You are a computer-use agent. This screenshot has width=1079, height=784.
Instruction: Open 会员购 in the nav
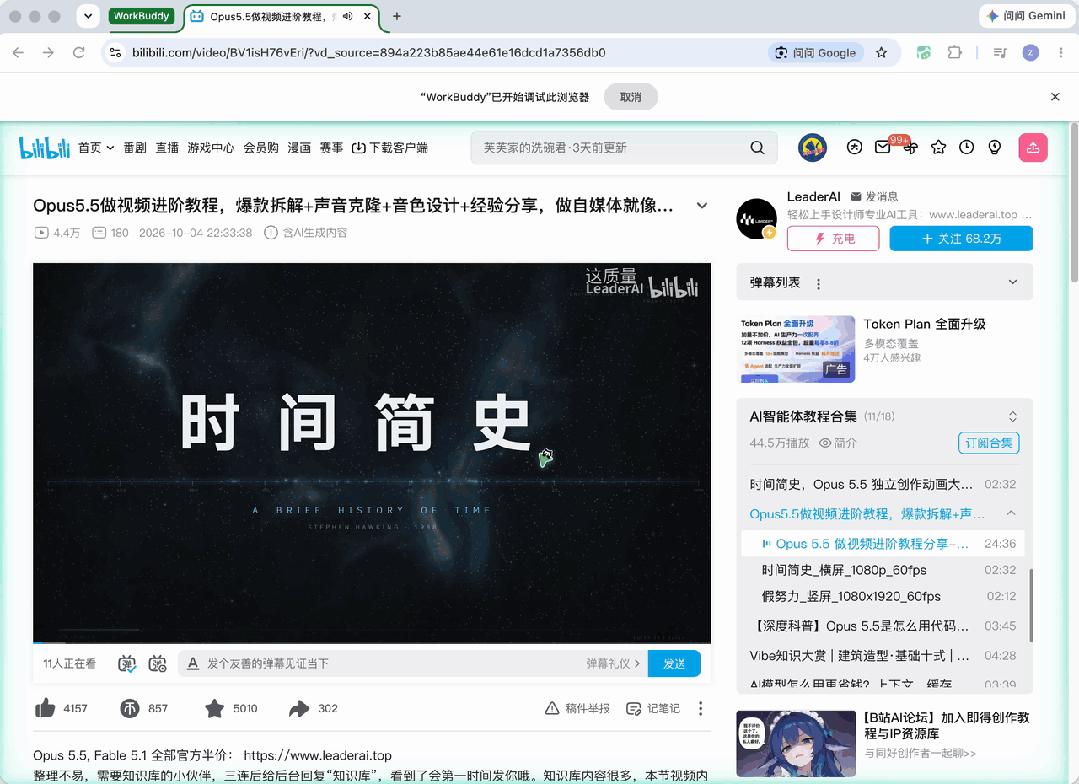point(261,147)
